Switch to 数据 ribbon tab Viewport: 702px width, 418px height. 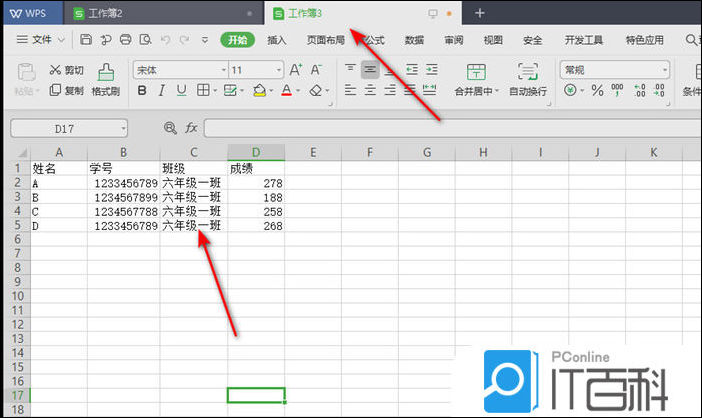coord(414,40)
